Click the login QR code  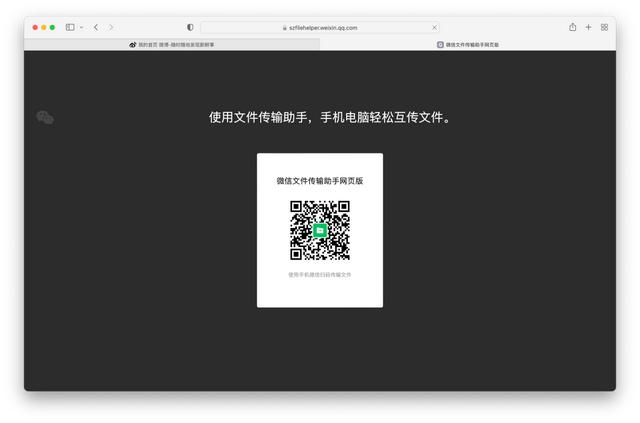click(x=320, y=230)
